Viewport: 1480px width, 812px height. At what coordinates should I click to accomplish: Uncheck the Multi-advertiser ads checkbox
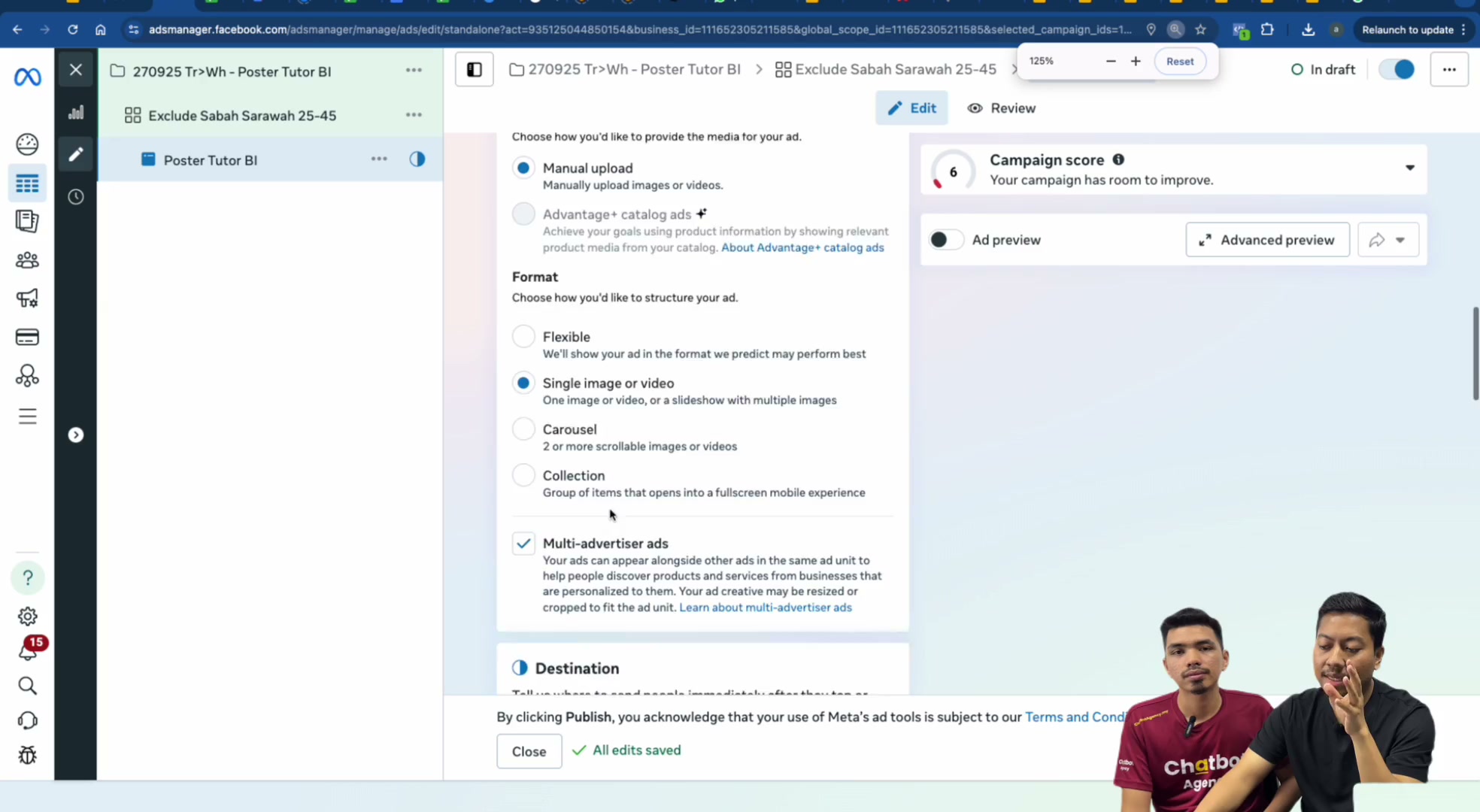click(x=523, y=543)
